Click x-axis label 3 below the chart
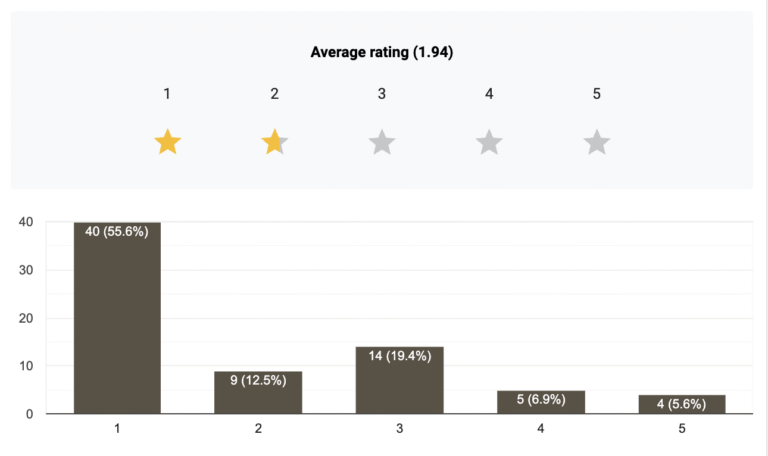This screenshot has width=768, height=456. 399,429
